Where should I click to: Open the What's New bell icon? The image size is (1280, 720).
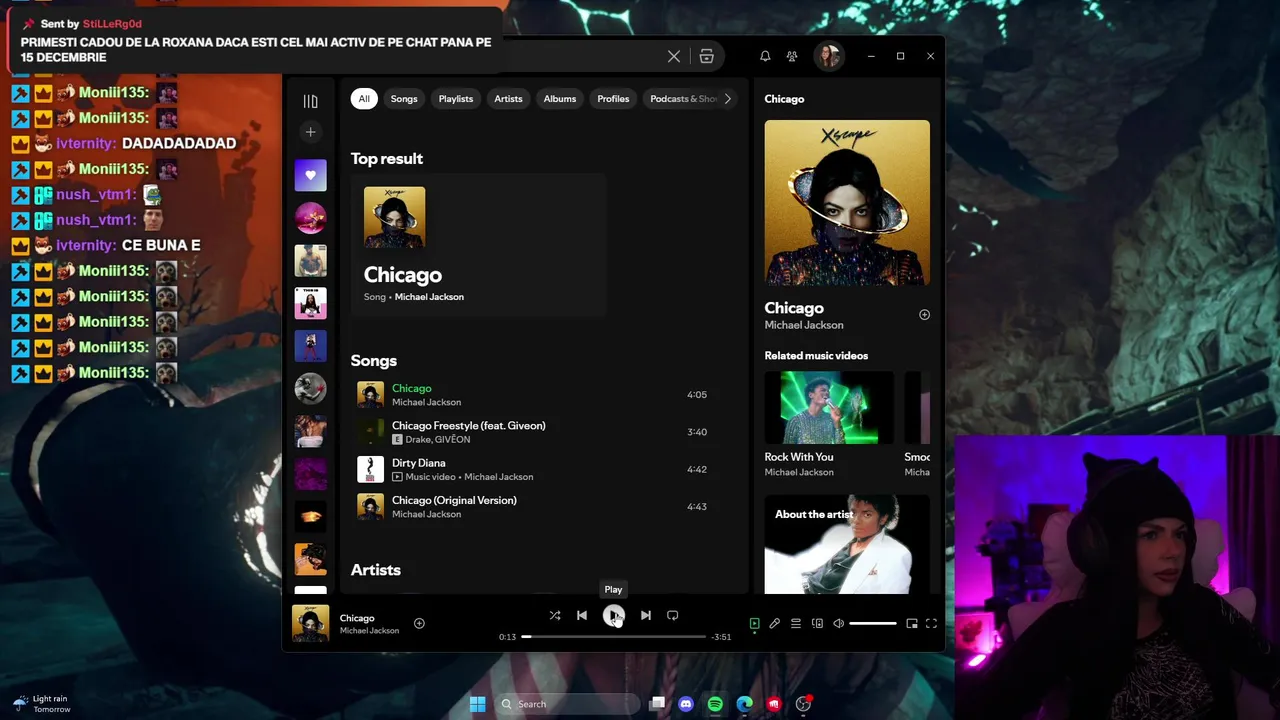coord(765,56)
